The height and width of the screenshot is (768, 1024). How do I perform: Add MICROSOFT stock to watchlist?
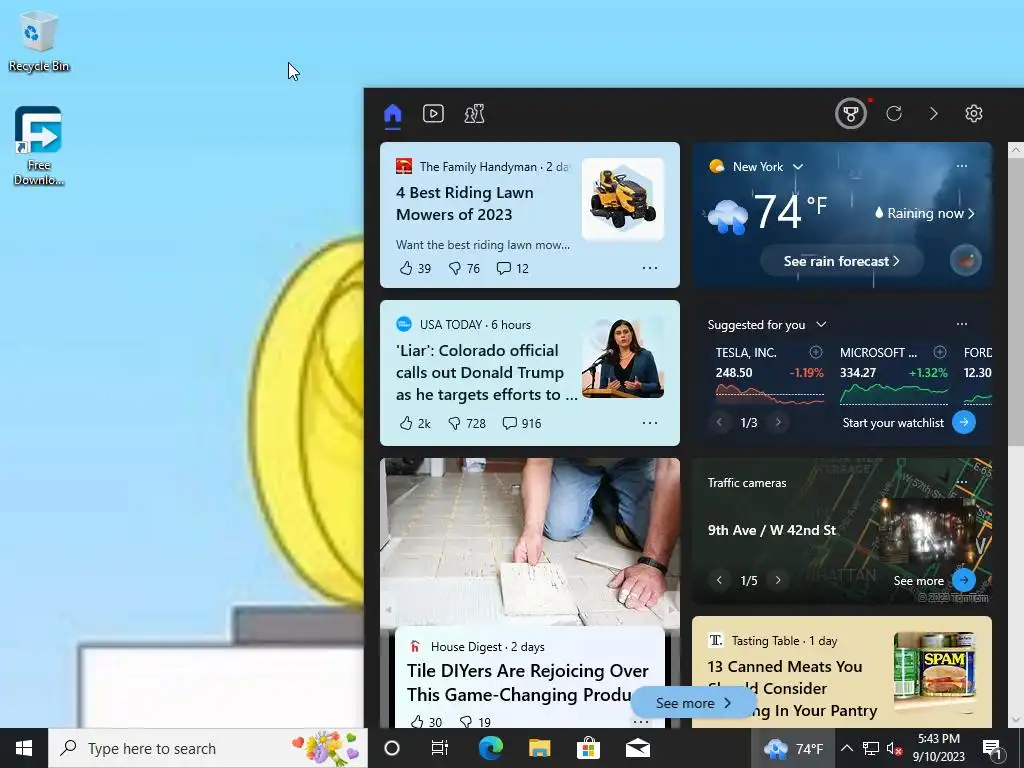click(940, 352)
